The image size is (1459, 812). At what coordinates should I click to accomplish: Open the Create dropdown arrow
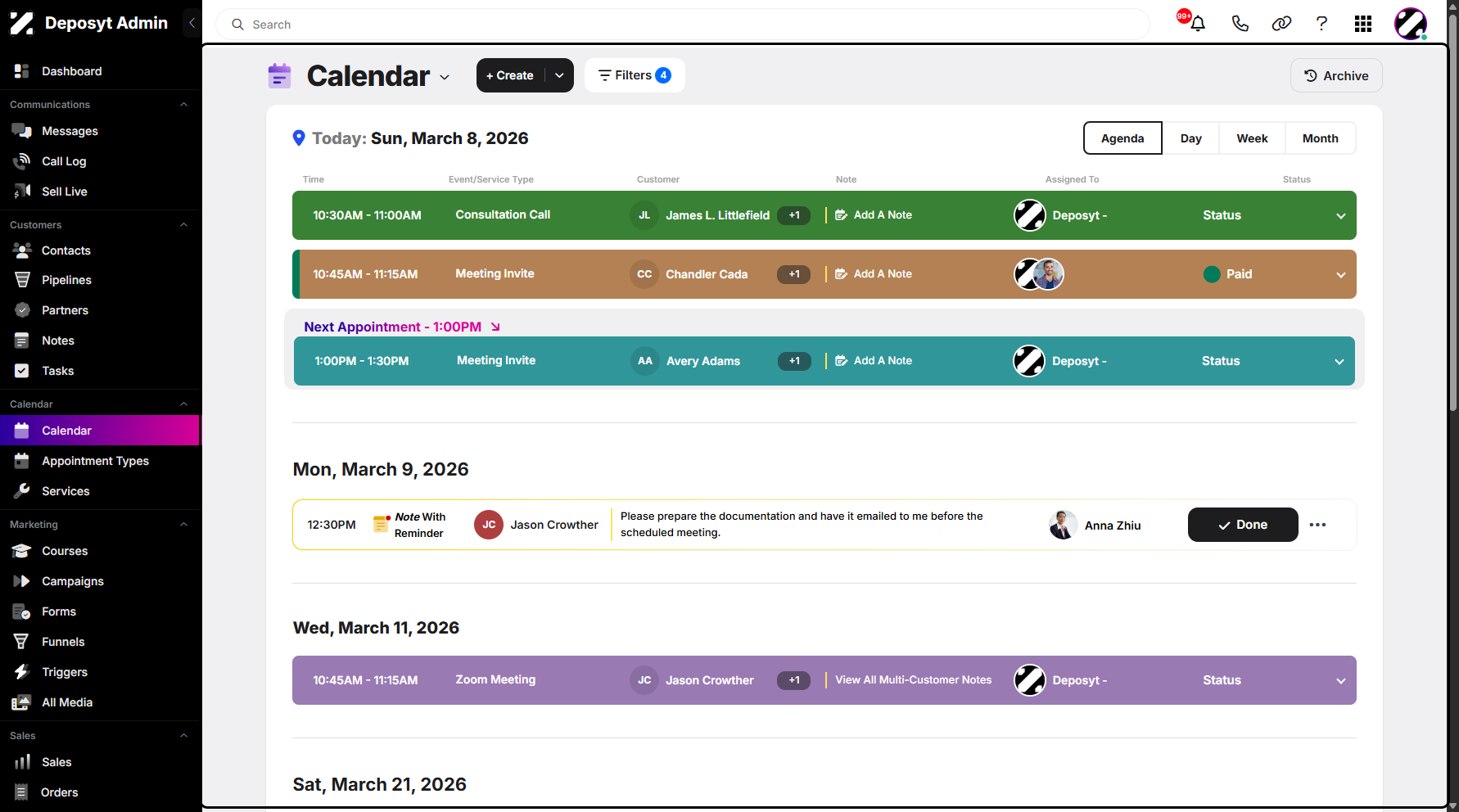[560, 75]
